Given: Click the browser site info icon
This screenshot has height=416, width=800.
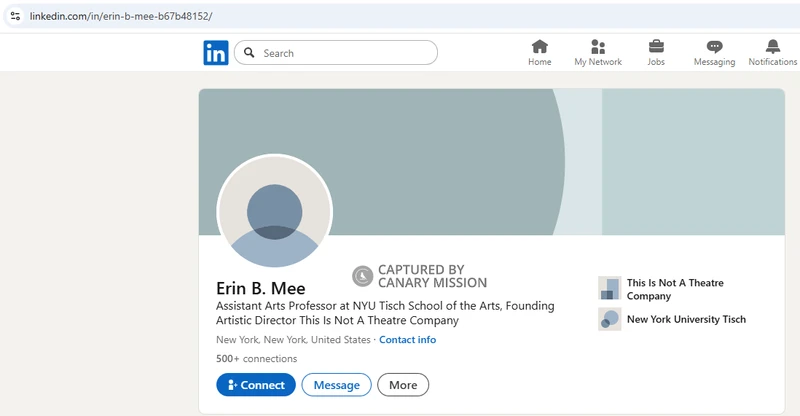Looking at the screenshot, I should click(x=15, y=16).
